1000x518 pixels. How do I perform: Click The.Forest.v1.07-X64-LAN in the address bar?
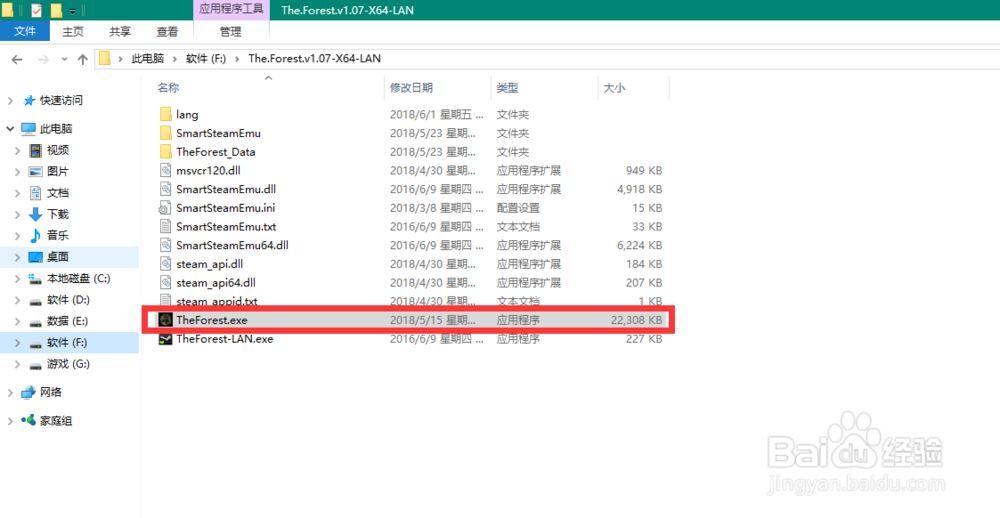point(314,59)
